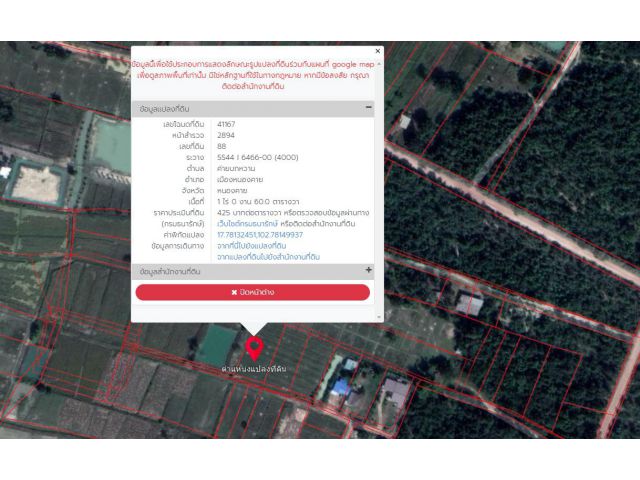Click the red location pin marker
This screenshot has width=640, height=480.
[254, 349]
